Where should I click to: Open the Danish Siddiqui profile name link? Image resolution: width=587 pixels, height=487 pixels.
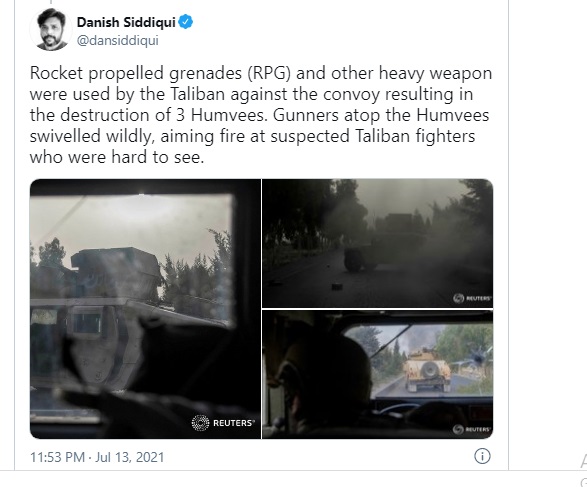coord(126,22)
